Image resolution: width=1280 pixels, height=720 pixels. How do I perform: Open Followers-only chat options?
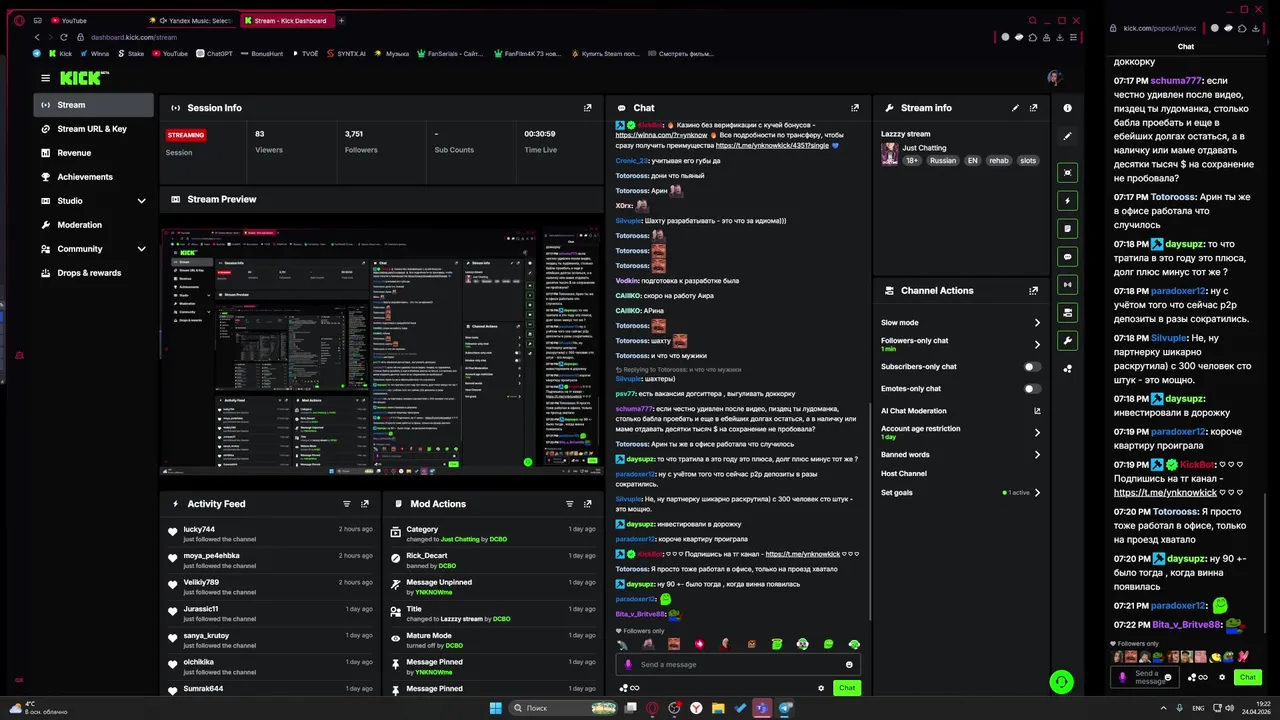coord(961,344)
